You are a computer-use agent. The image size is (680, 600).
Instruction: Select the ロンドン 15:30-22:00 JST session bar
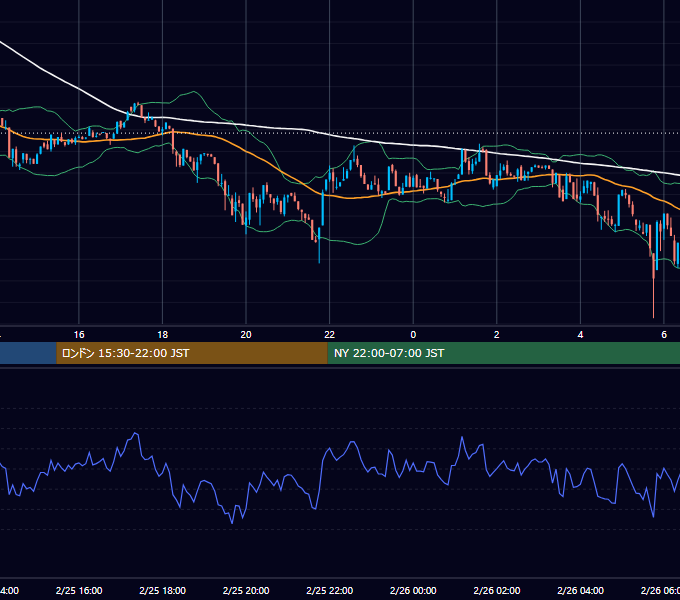pyautogui.click(x=192, y=353)
